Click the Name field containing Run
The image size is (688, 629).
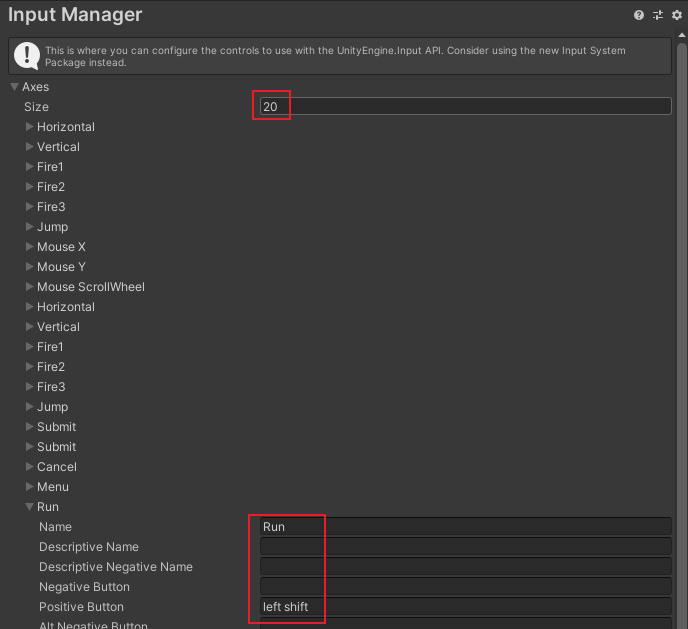tap(466, 526)
